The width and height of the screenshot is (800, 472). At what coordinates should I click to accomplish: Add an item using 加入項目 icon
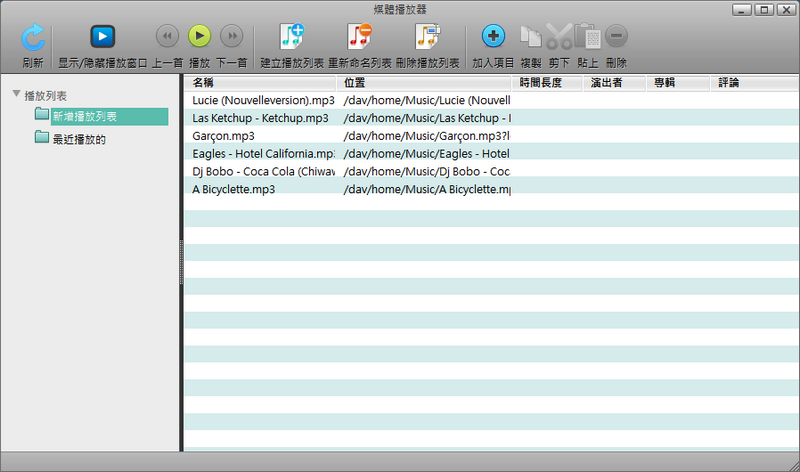point(493,37)
